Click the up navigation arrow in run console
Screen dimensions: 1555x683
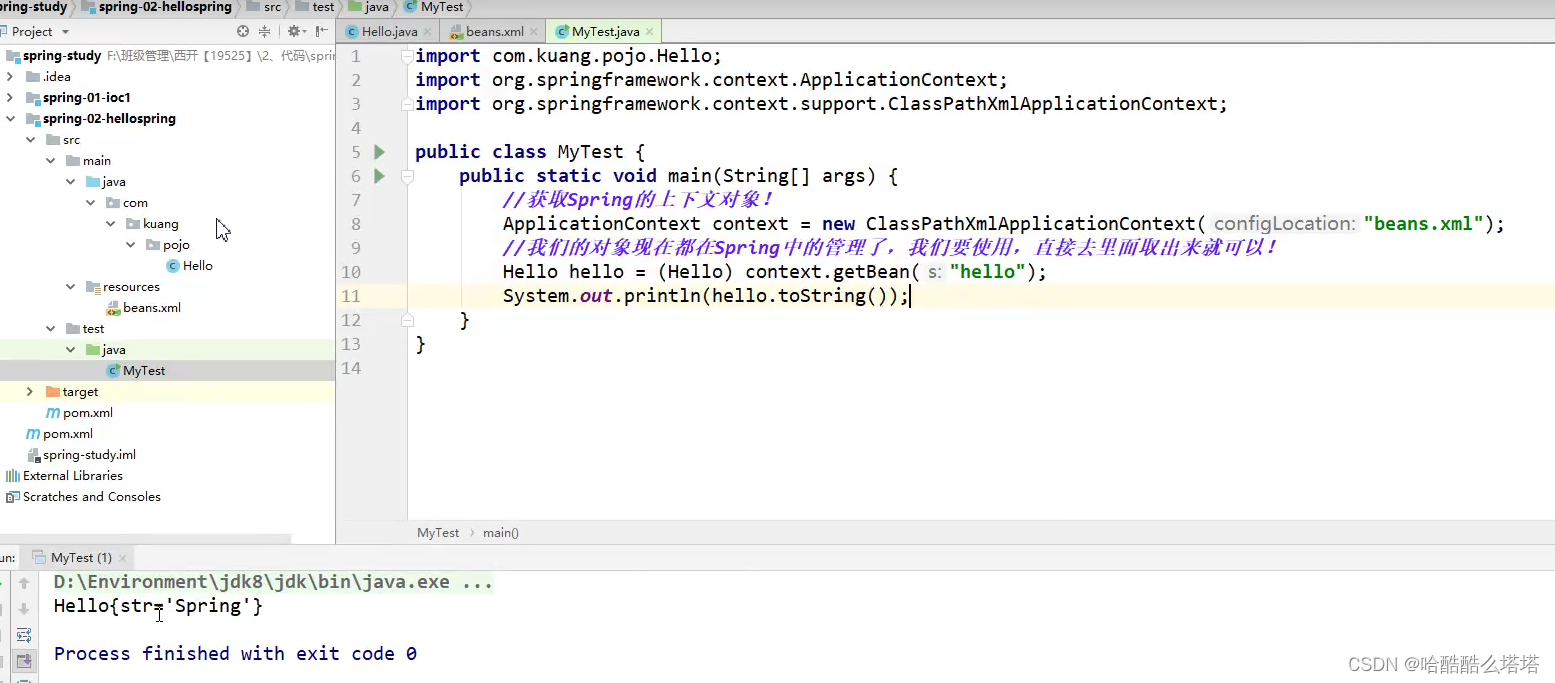tap(23, 581)
